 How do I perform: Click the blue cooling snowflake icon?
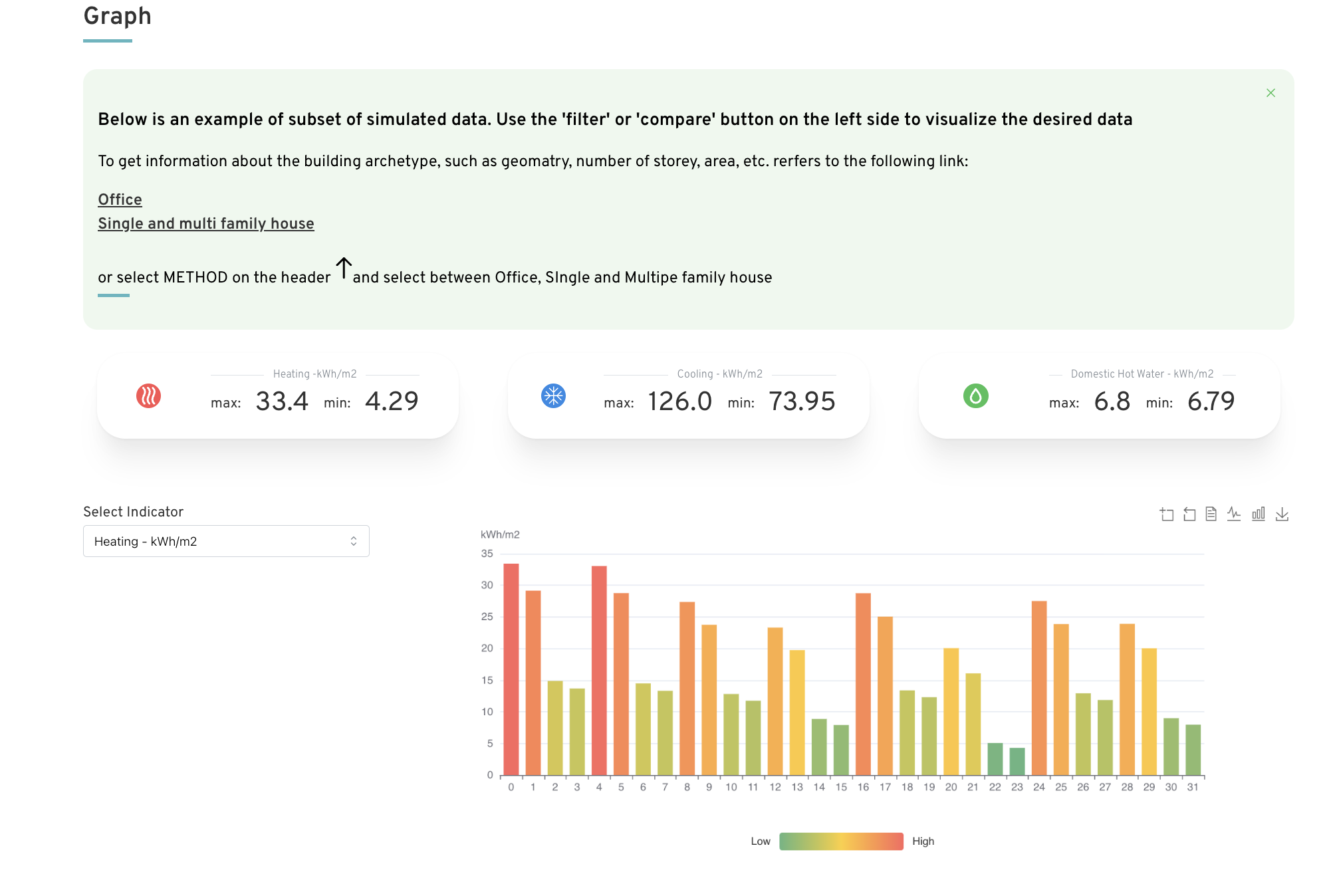click(x=553, y=396)
